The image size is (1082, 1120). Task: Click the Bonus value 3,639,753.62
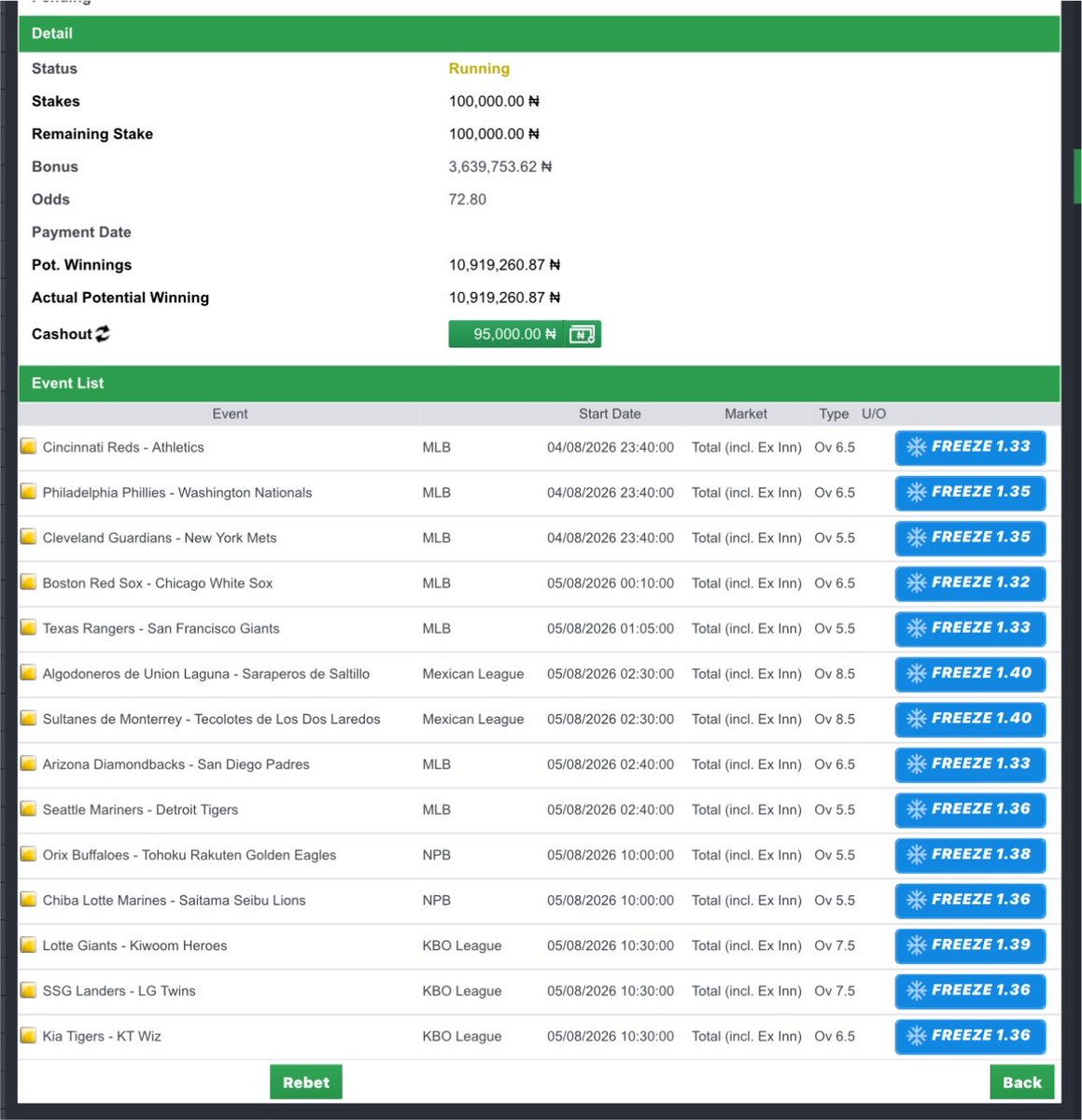tap(500, 166)
